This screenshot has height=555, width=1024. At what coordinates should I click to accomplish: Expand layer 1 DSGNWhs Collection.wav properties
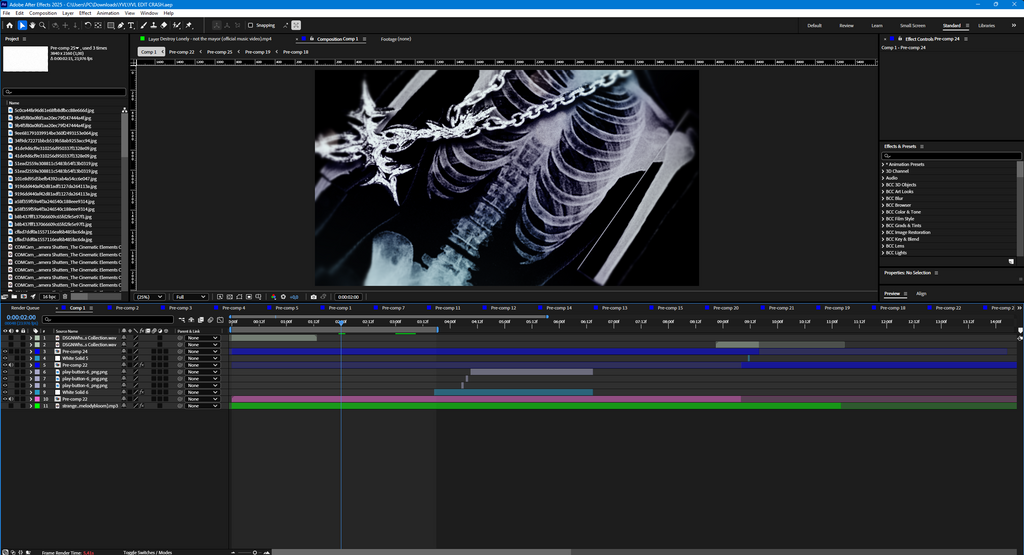[31, 338]
